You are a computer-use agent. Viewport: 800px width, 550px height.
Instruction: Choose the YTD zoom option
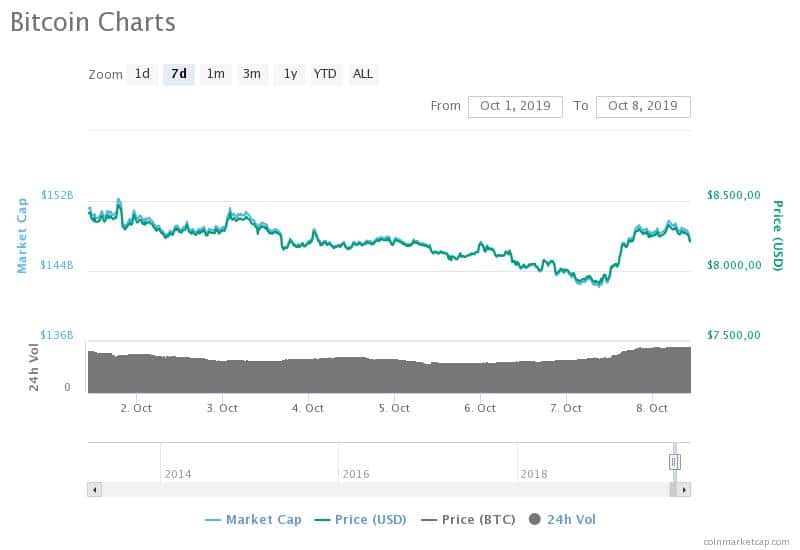click(x=325, y=74)
